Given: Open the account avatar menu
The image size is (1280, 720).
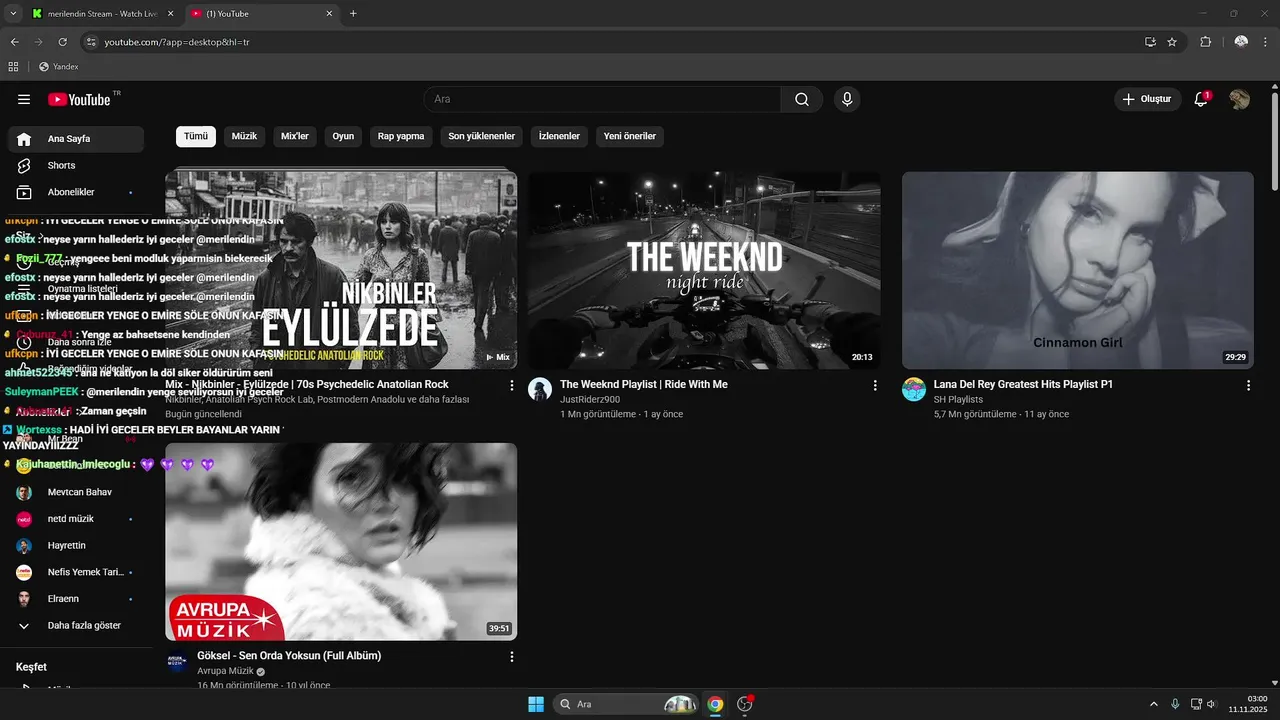Looking at the screenshot, I should (x=1239, y=99).
